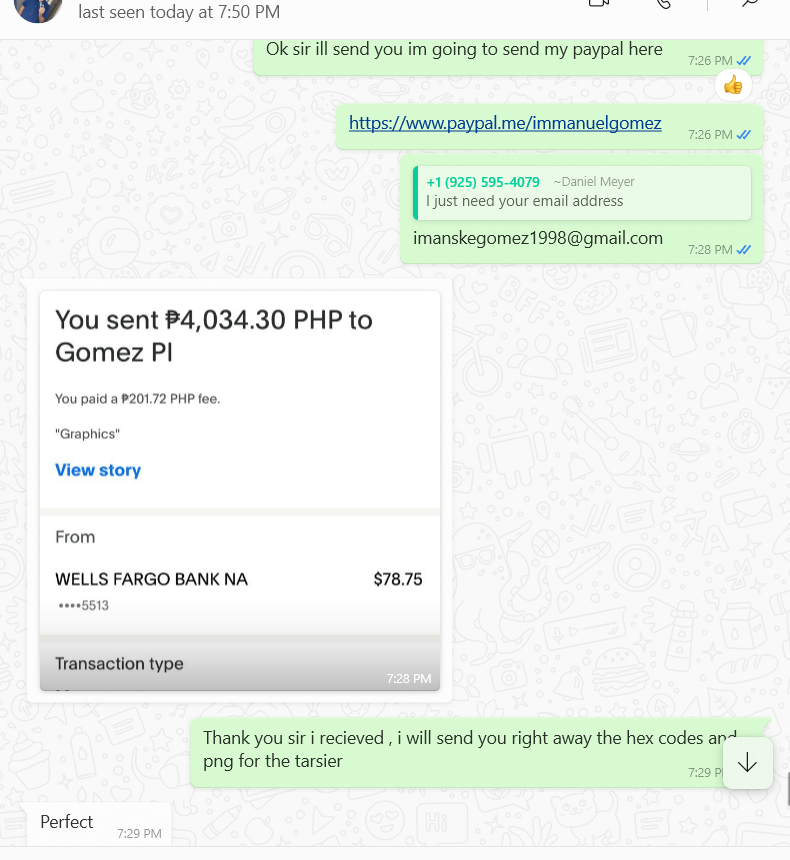Click read receipt ticks beside the Gmail address message
This screenshot has height=860, width=790.
(743, 249)
